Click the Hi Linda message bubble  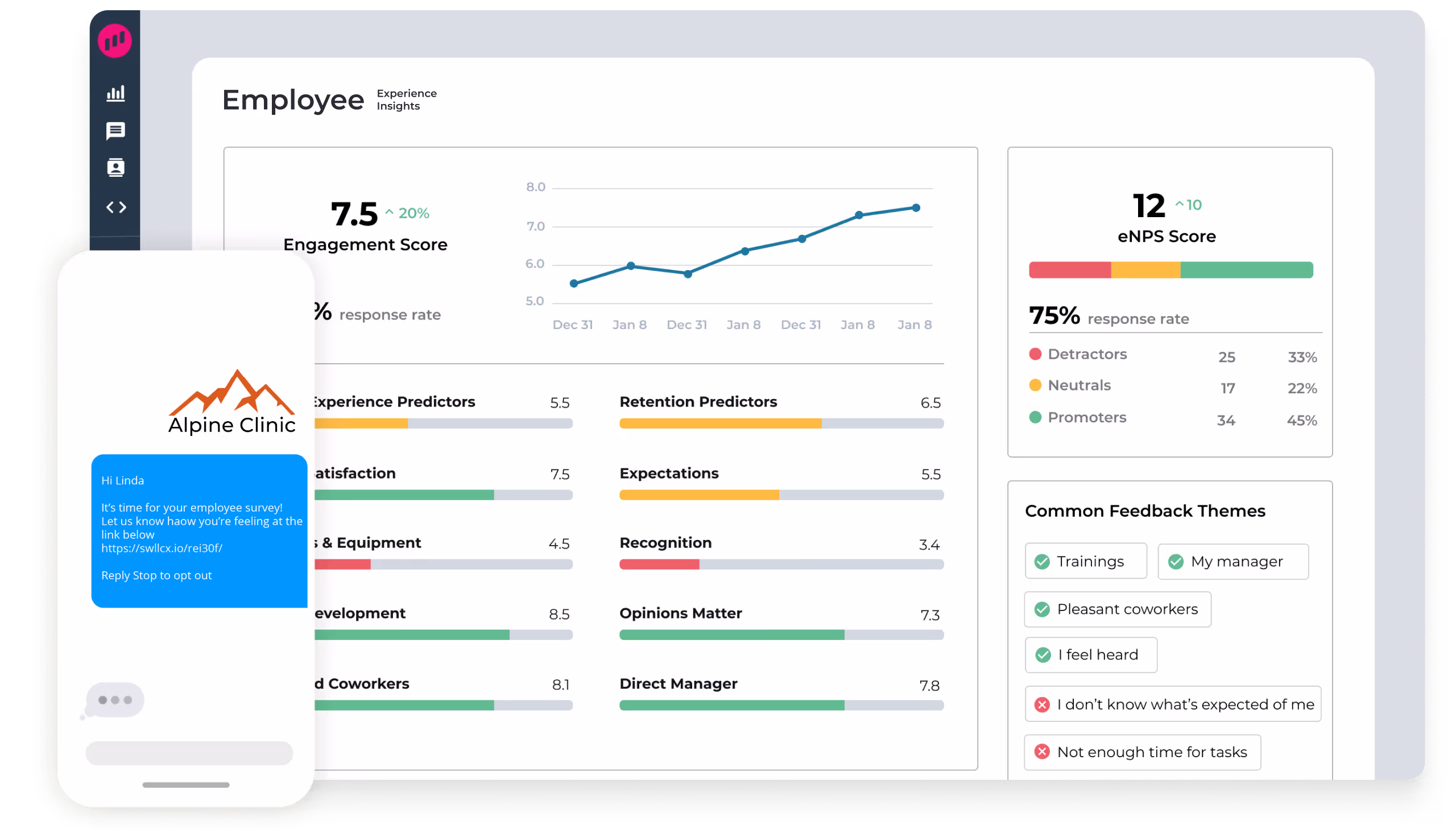200,531
